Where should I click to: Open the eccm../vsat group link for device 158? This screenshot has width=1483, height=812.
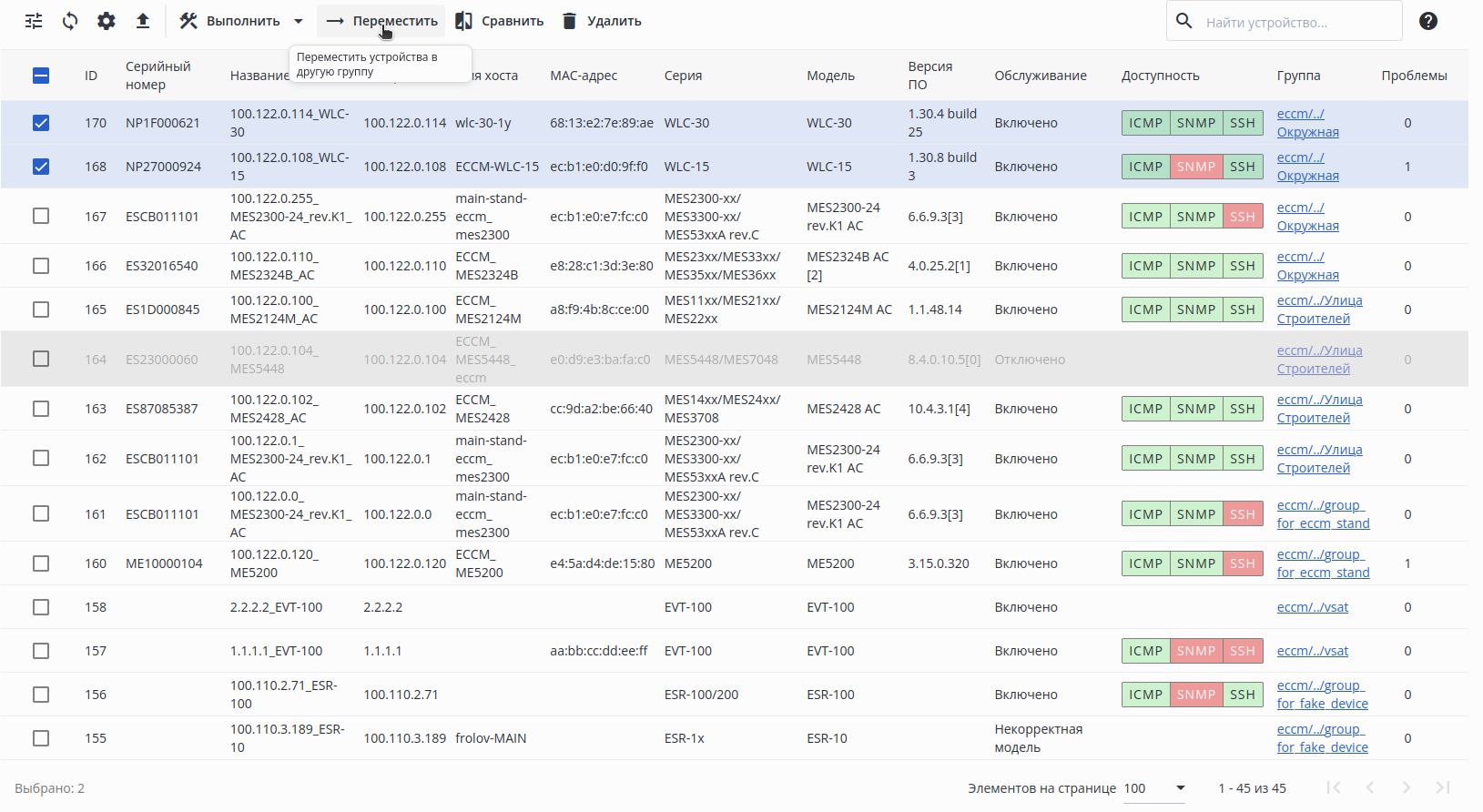click(1312, 607)
